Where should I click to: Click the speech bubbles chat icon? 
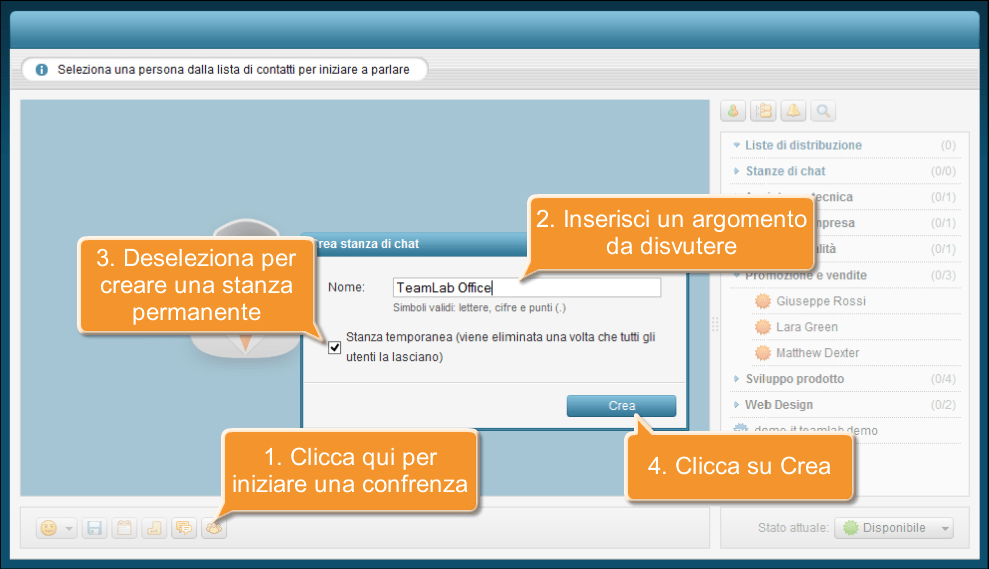[184, 528]
